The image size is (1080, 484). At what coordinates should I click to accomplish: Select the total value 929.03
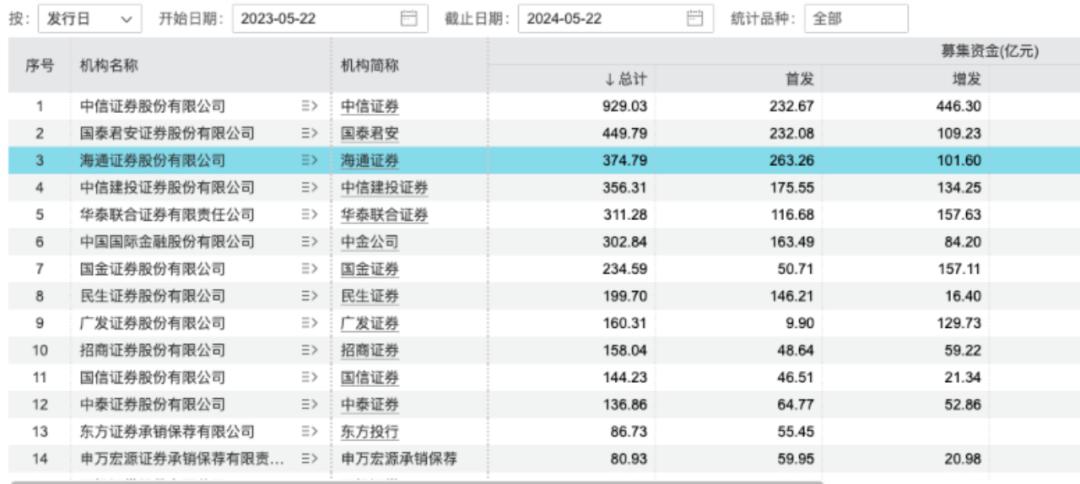[625, 107]
